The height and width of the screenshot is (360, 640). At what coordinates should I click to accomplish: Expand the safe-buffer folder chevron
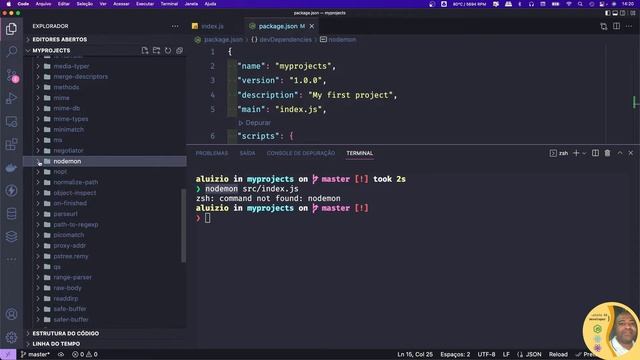pyautogui.click(x=38, y=309)
